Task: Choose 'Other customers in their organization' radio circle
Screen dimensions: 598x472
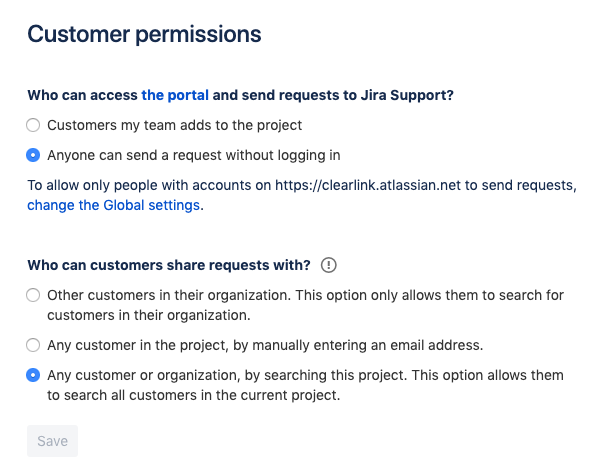Action: coord(33,295)
